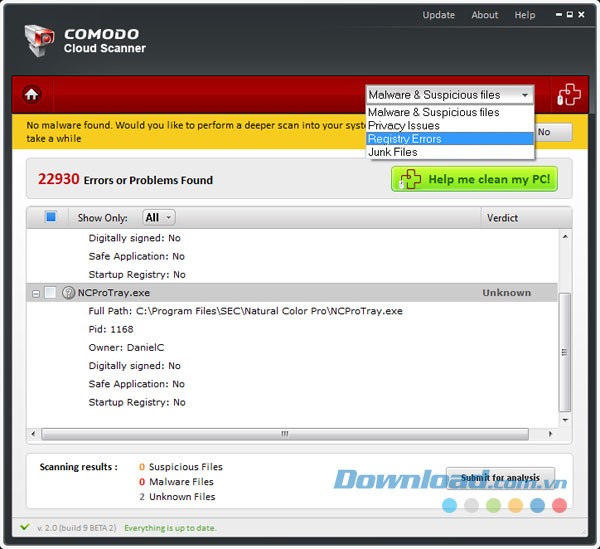Click the Unknown verdict of NCProTray.exe
This screenshot has width=600, height=549.
[506, 293]
